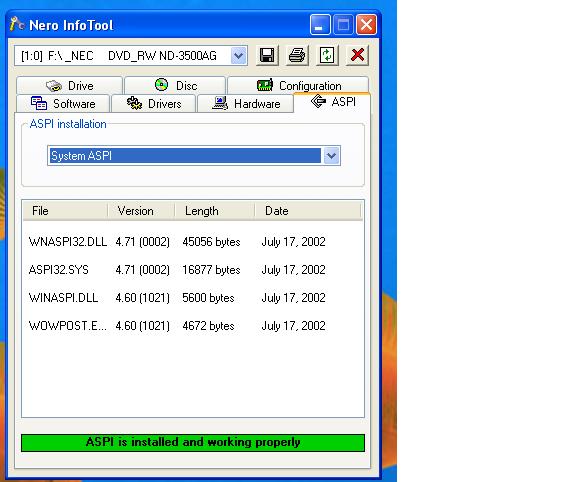Click version 4.71 (0002) of WNASPI32.DLL
576x482 pixels.
click(143, 242)
